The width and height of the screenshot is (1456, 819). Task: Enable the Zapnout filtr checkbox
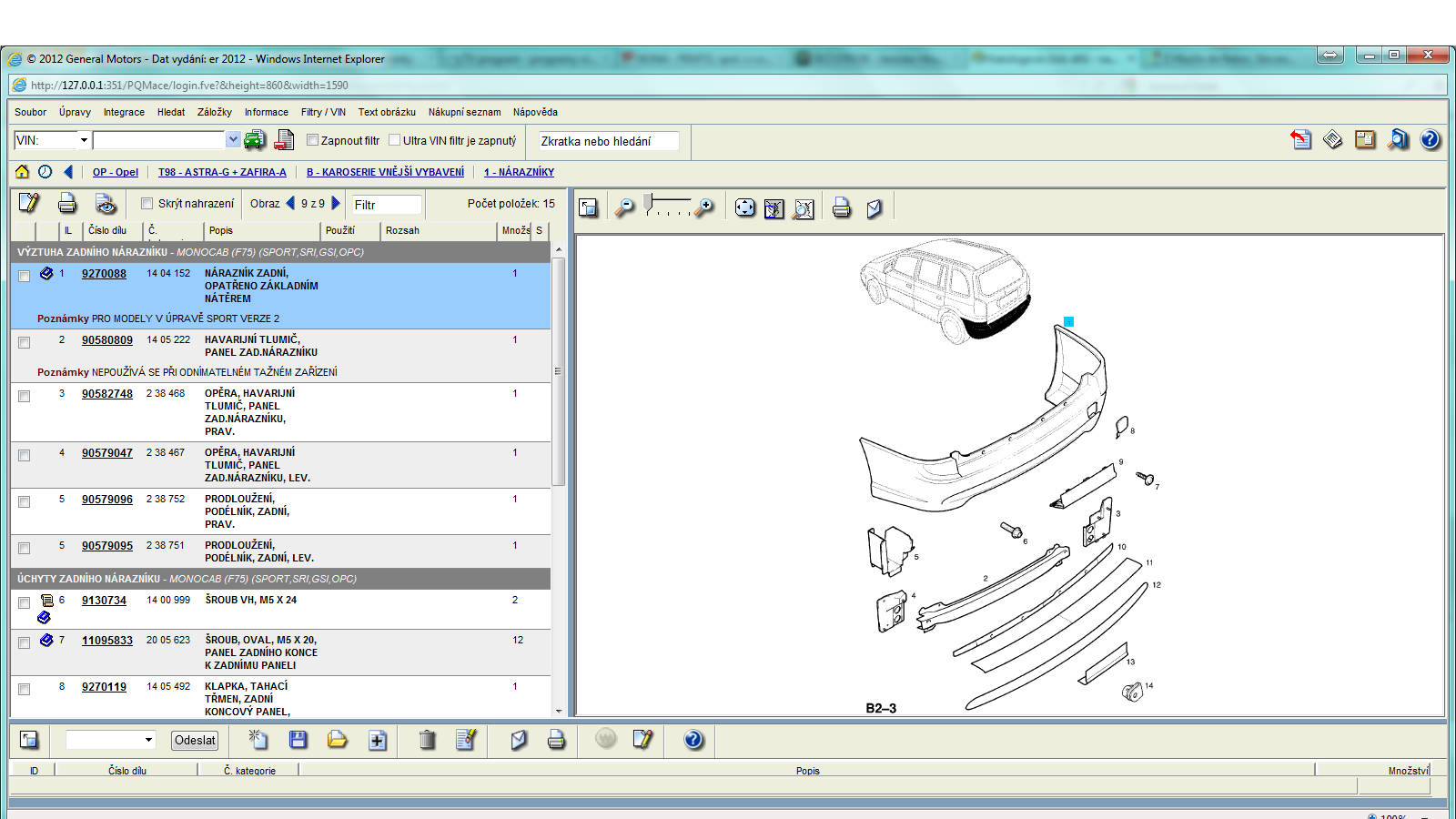click(312, 140)
